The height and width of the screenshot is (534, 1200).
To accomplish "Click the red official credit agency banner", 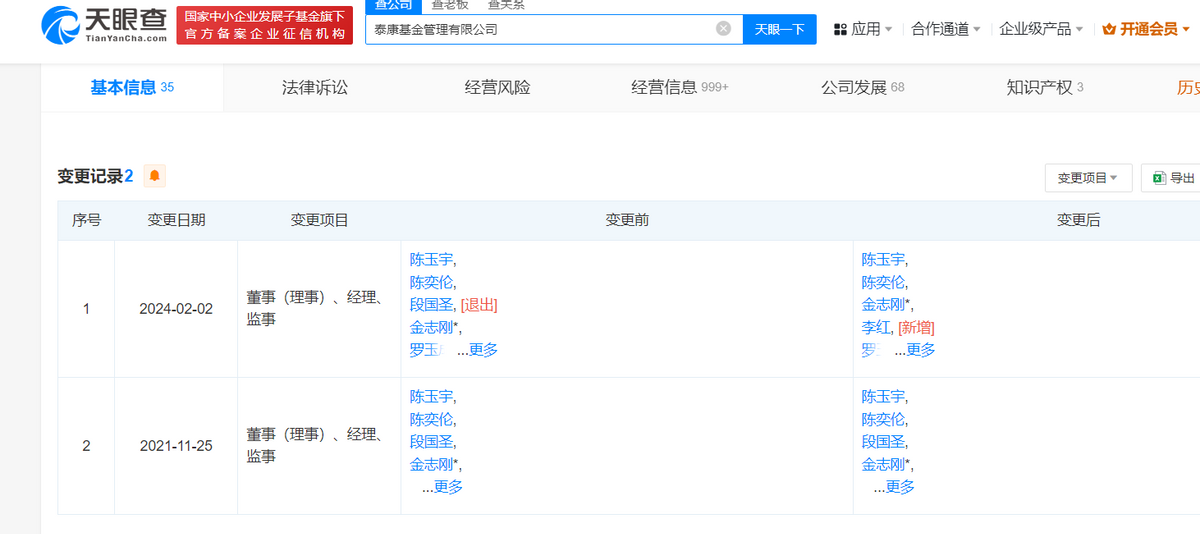I will point(265,26).
